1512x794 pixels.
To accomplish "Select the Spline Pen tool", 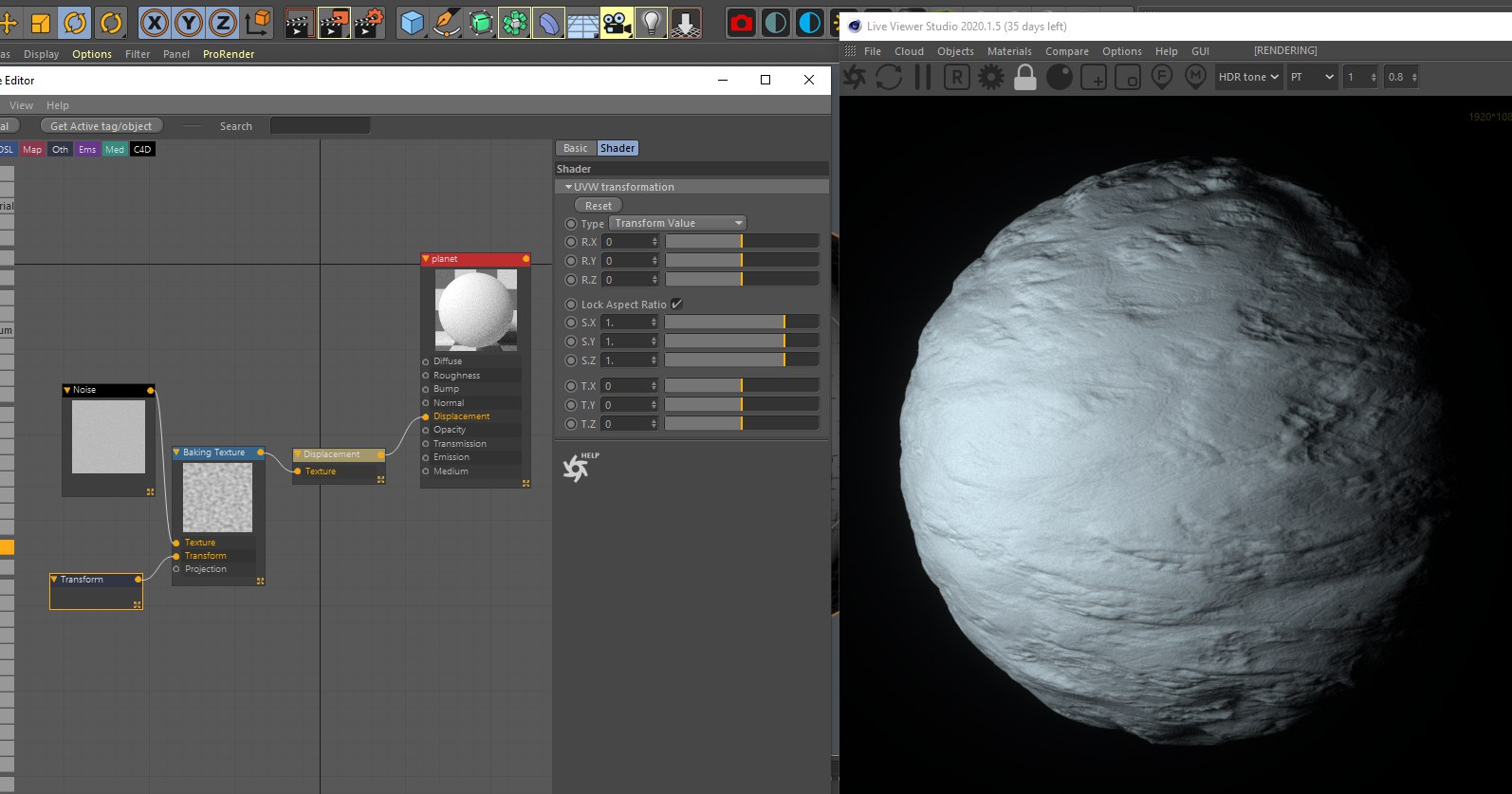I will point(446,22).
